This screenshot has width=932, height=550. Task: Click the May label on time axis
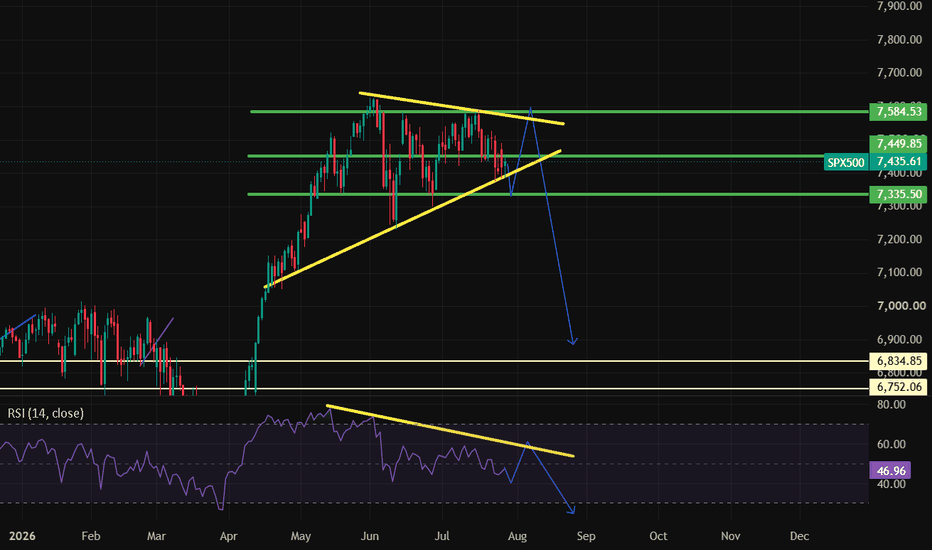click(301, 536)
